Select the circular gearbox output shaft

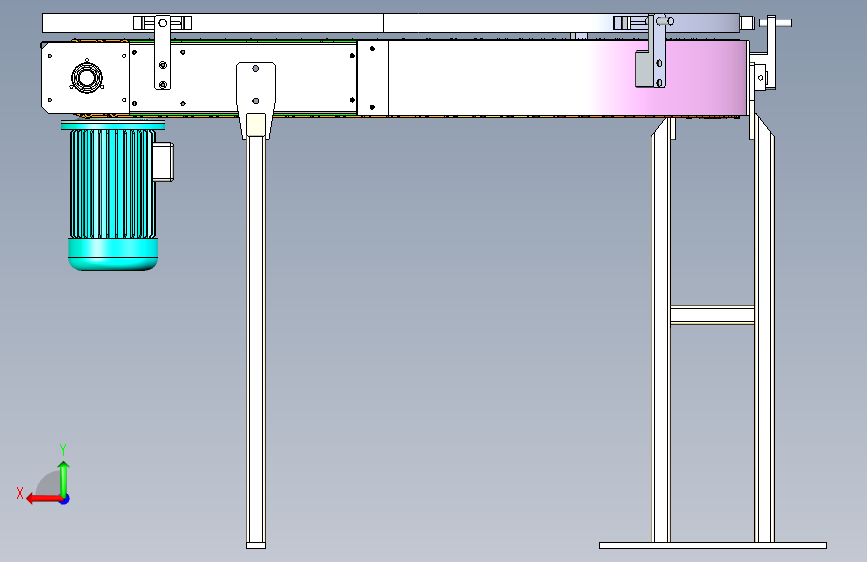coord(87,77)
